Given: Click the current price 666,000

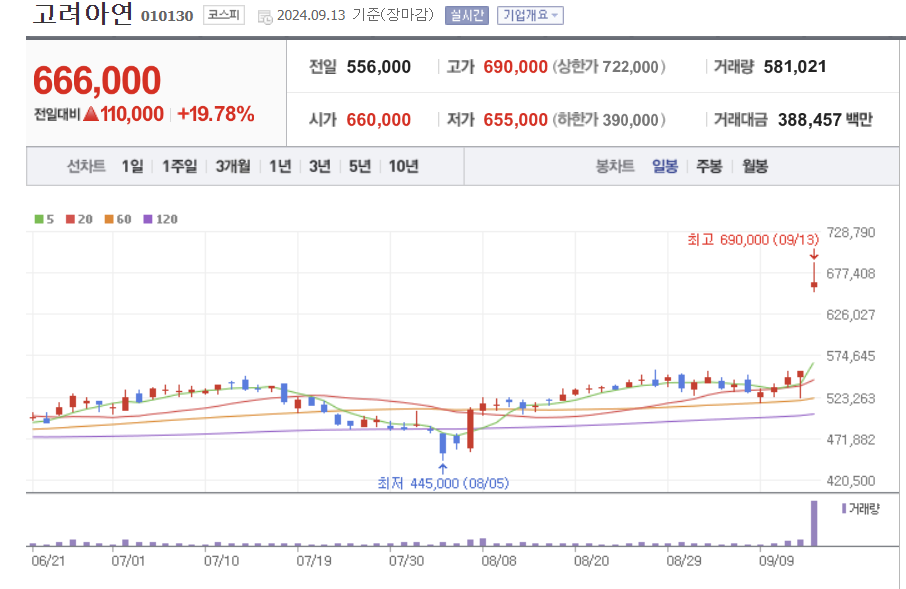Looking at the screenshot, I should coord(97,80).
